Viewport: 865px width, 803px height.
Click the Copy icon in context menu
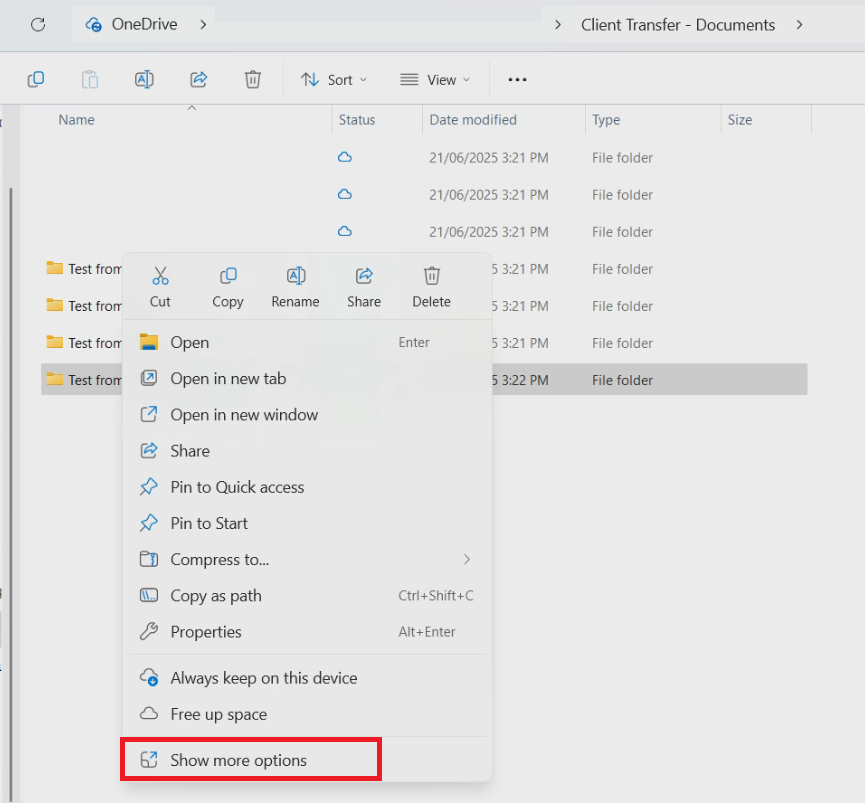tap(228, 276)
